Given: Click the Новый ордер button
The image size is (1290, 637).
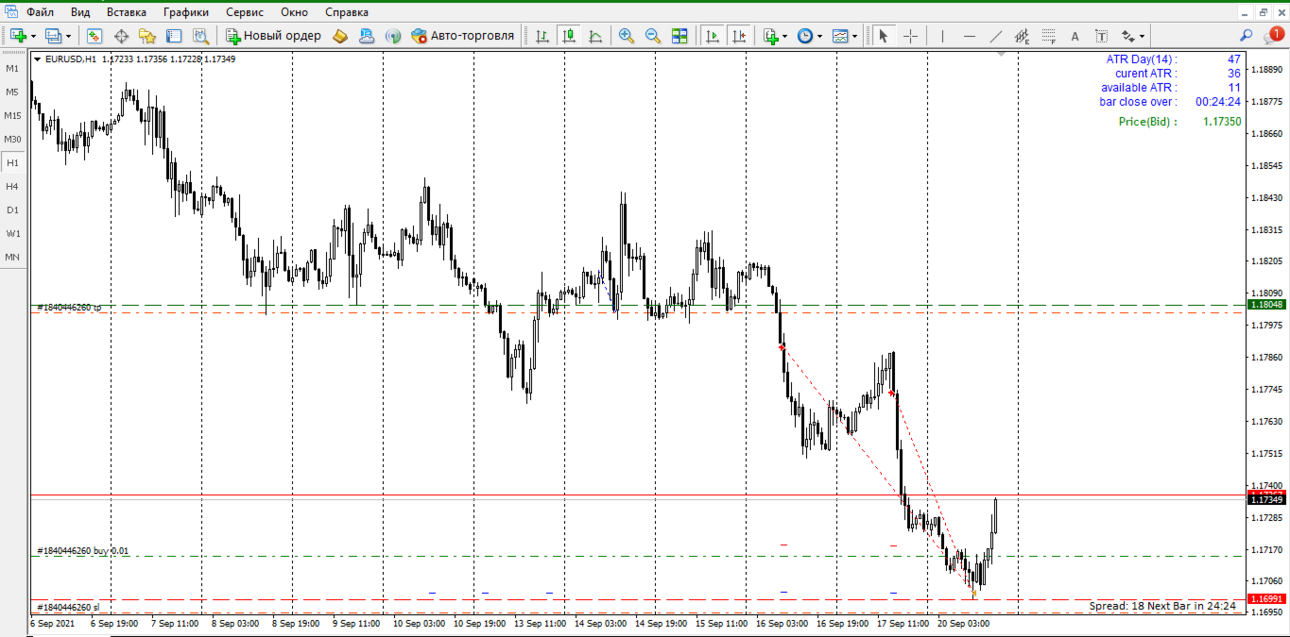Looking at the screenshot, I should point(274,36).
